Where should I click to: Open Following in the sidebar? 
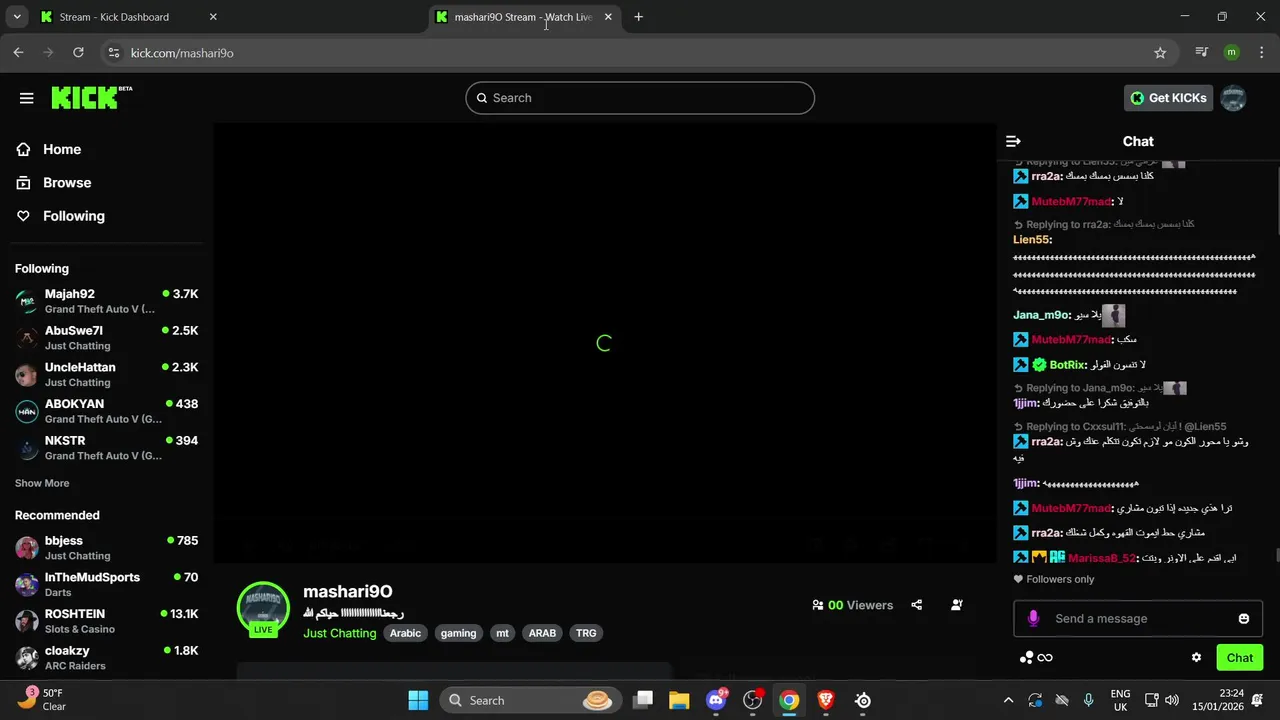[73, 216]
